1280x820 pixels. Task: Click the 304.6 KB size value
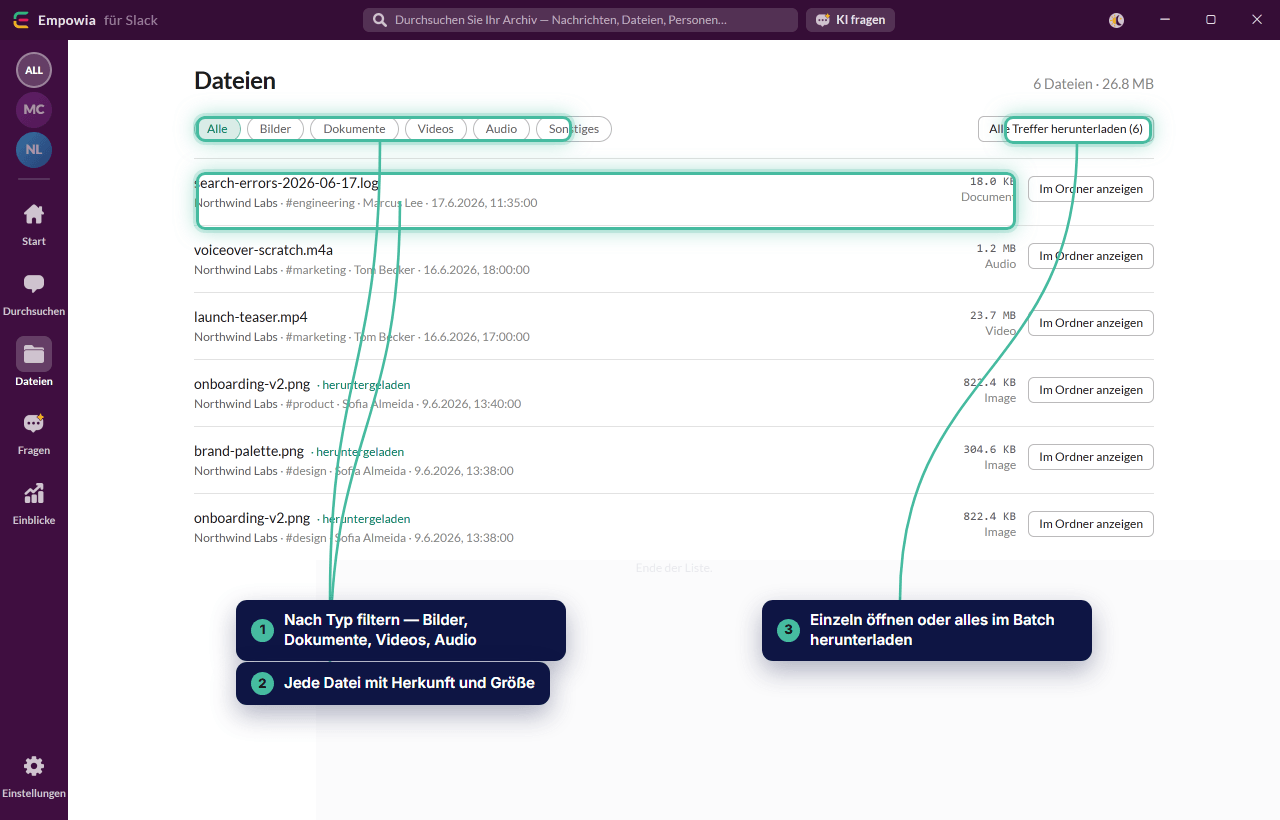click(990, 450)
